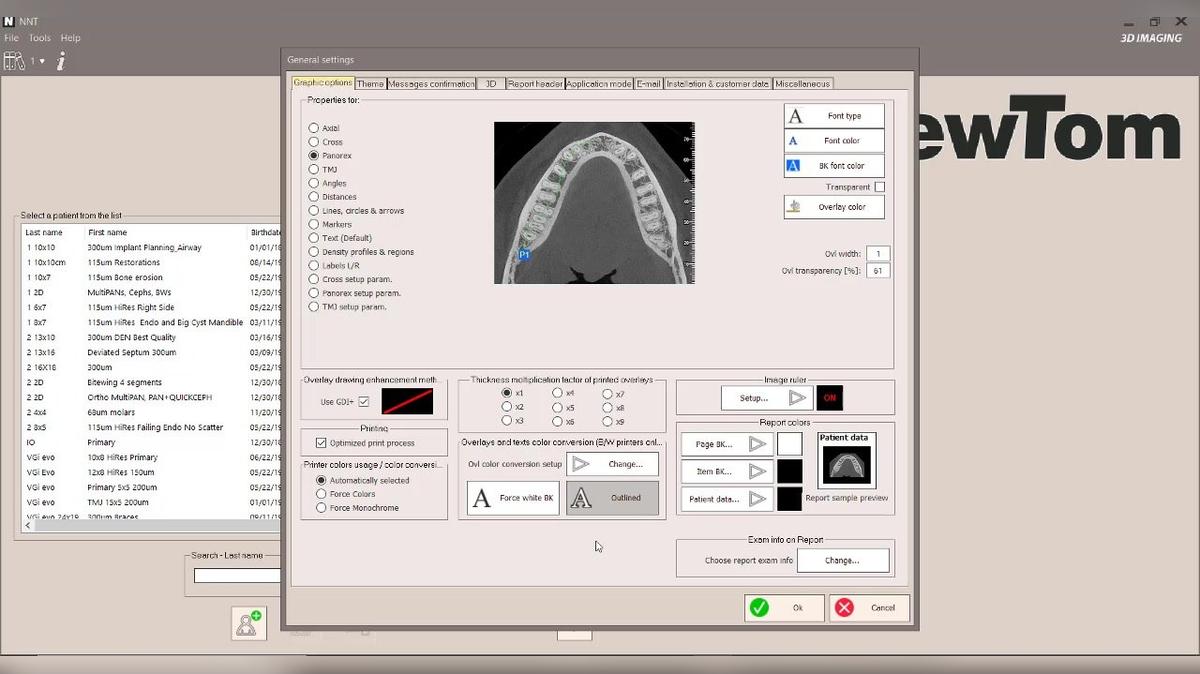Screen dimensions: 1200x674
Task: Click the arrow icon on Item BK button
Action: (758, 471)
